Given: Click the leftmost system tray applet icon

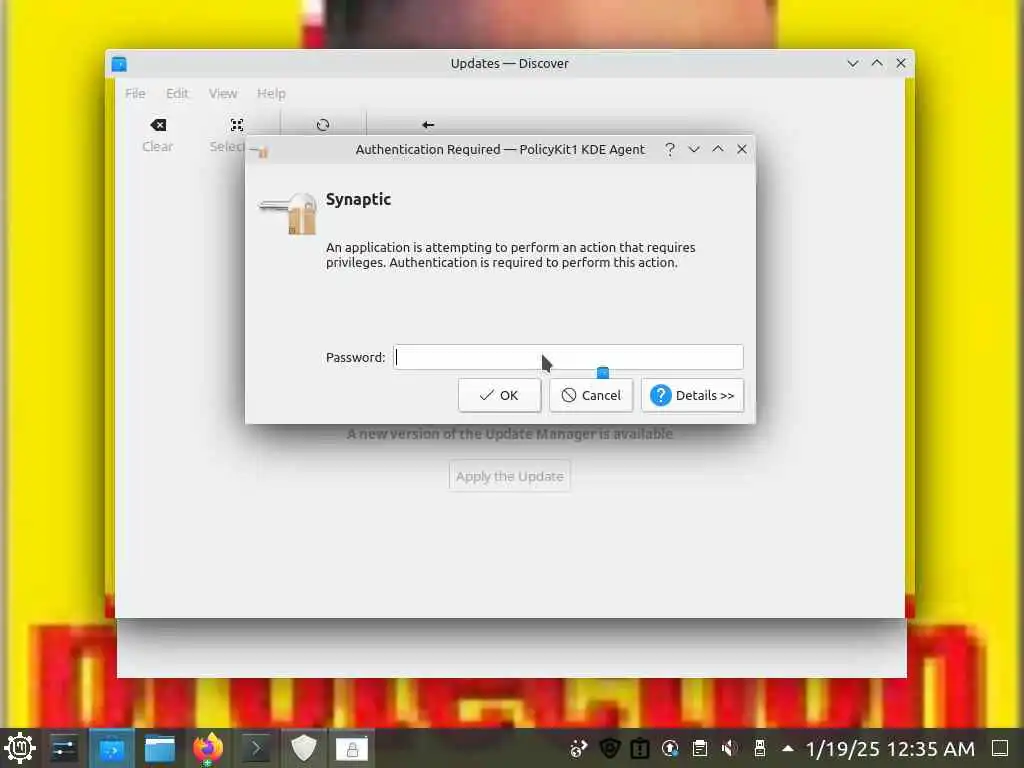Looking at the screenshot, I should [x=579, y=748].
